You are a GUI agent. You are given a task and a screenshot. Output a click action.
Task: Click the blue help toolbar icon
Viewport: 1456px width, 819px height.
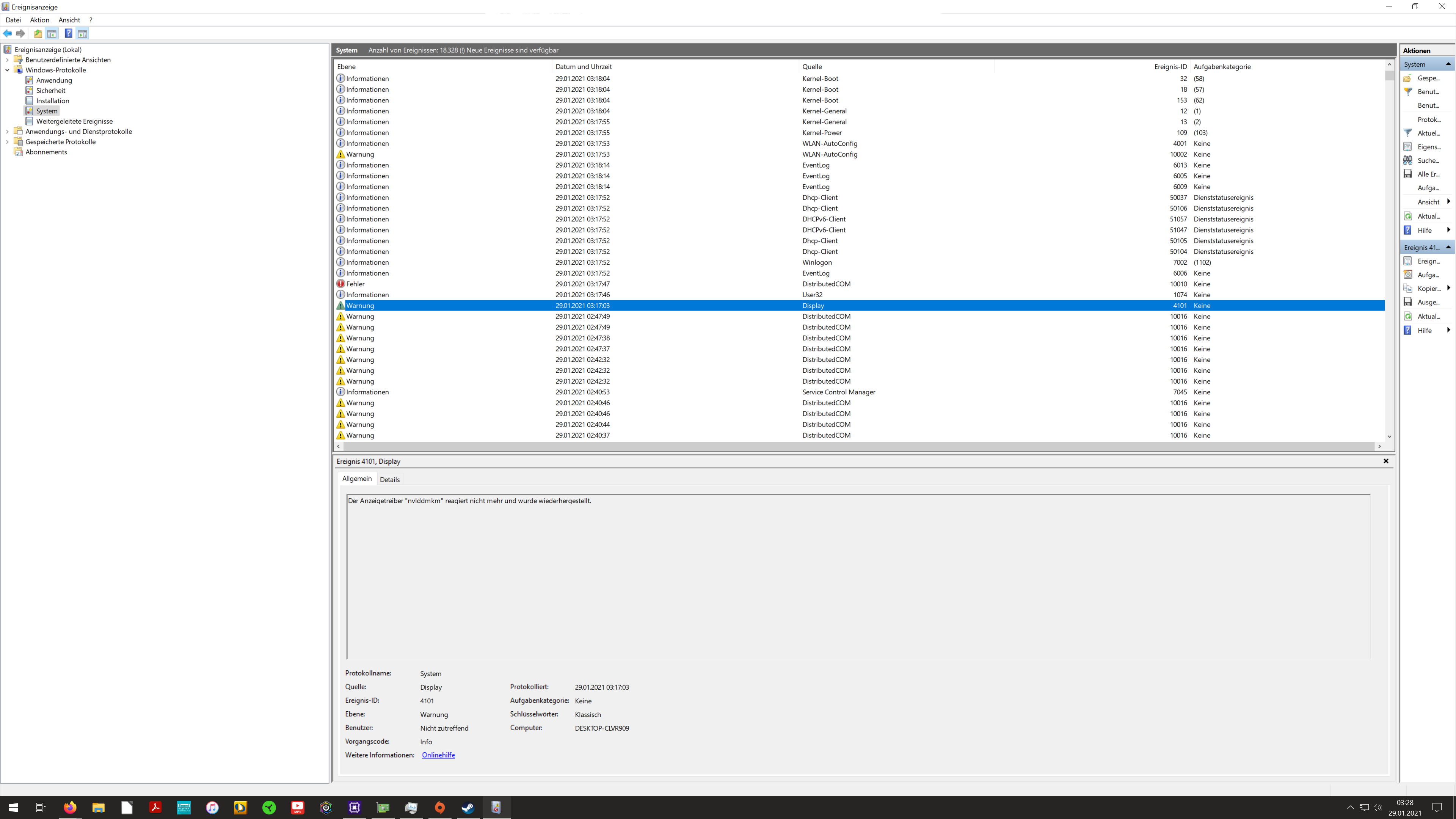(x=68, y=33)
